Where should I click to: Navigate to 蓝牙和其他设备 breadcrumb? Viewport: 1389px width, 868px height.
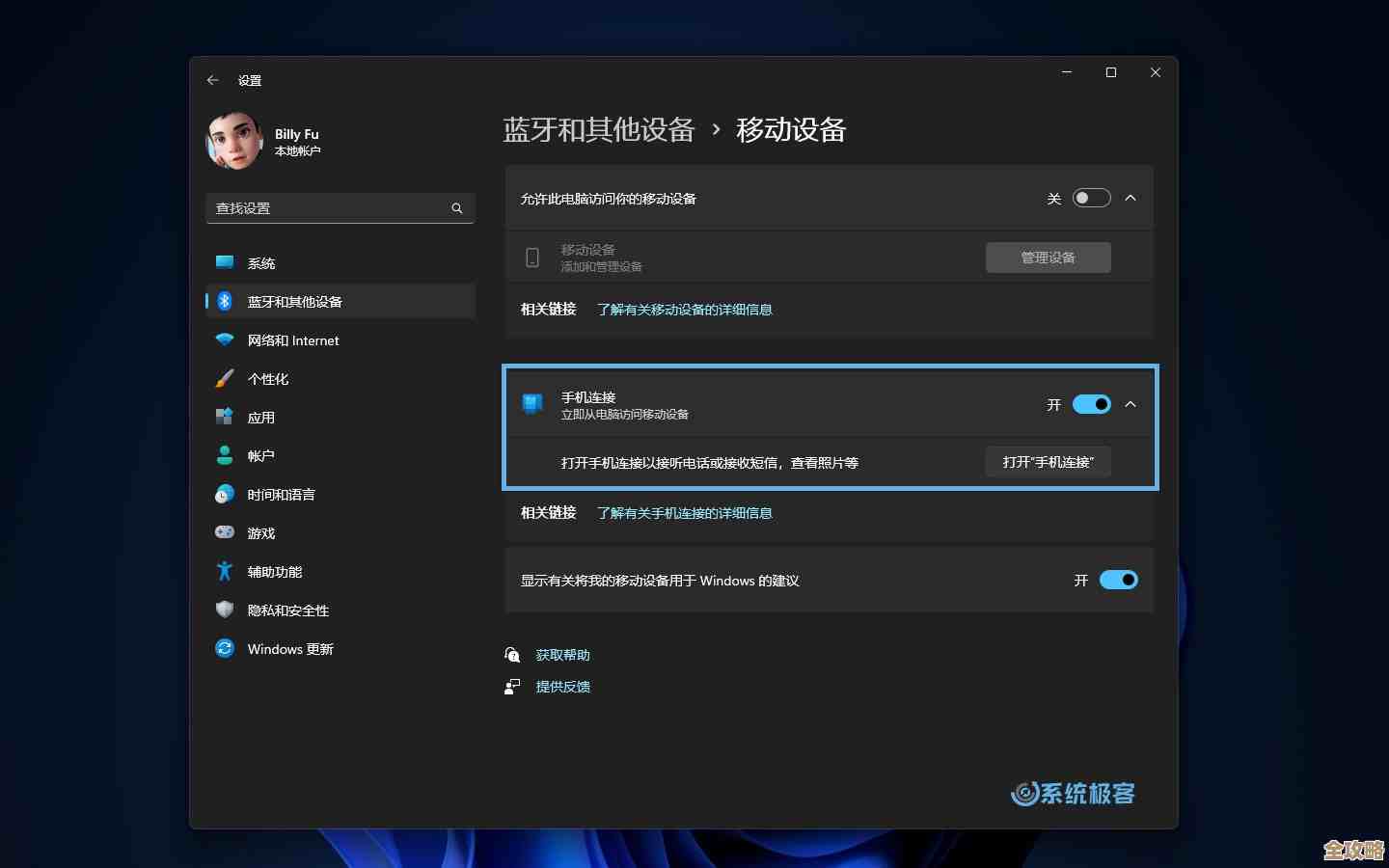click(598, 130)
